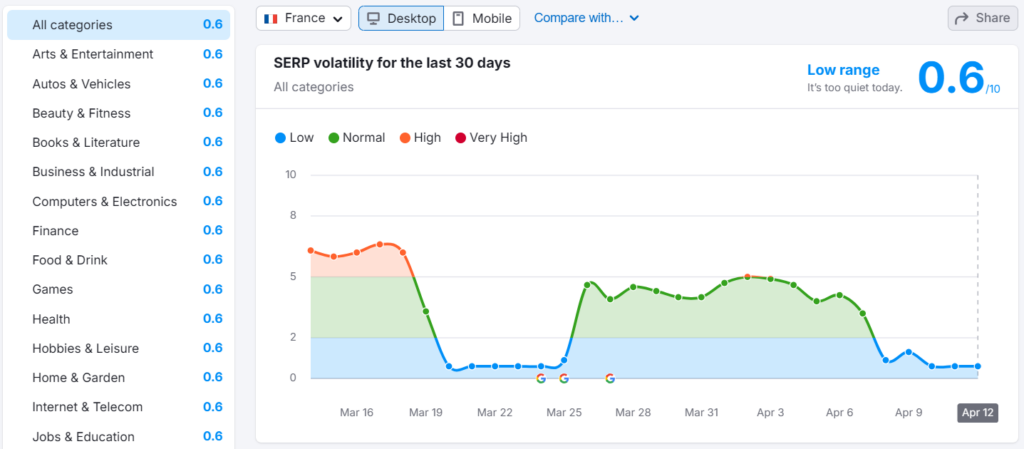Click the mobile phone icon
The image size is (1024, 449).
coord(459,18)
